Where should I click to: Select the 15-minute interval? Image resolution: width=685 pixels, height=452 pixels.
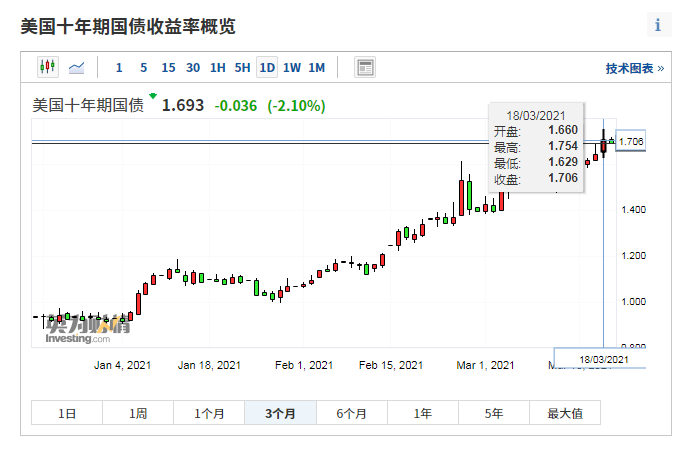(x=168, y=68)
